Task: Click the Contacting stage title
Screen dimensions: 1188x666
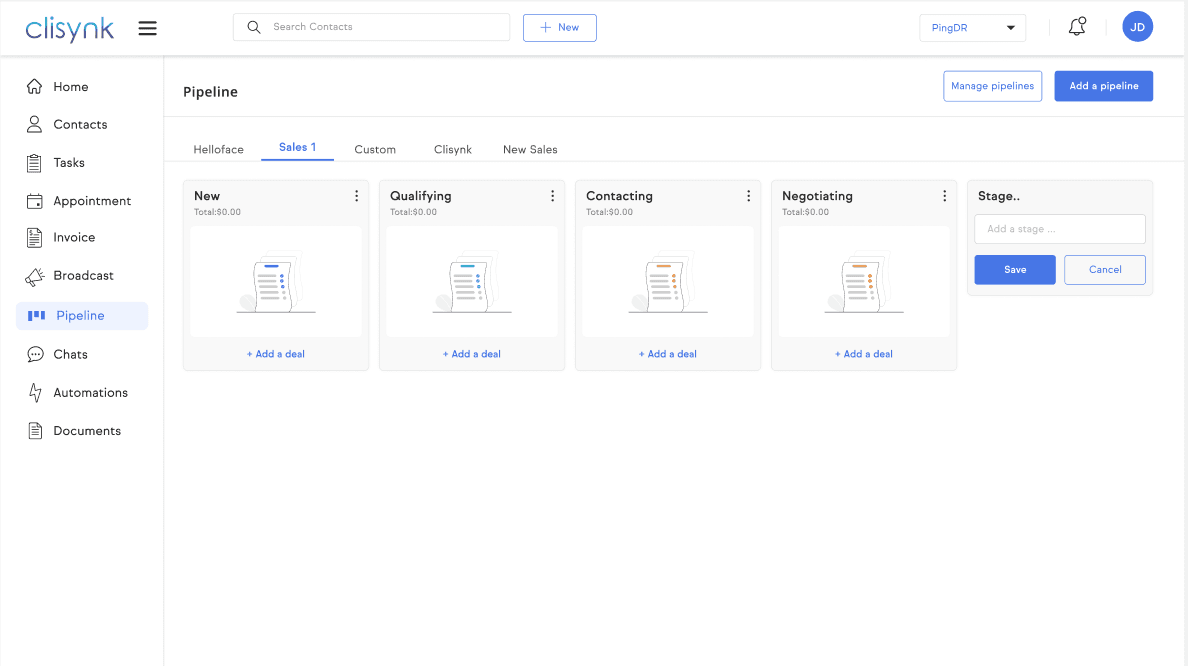Action: [619, 196]
